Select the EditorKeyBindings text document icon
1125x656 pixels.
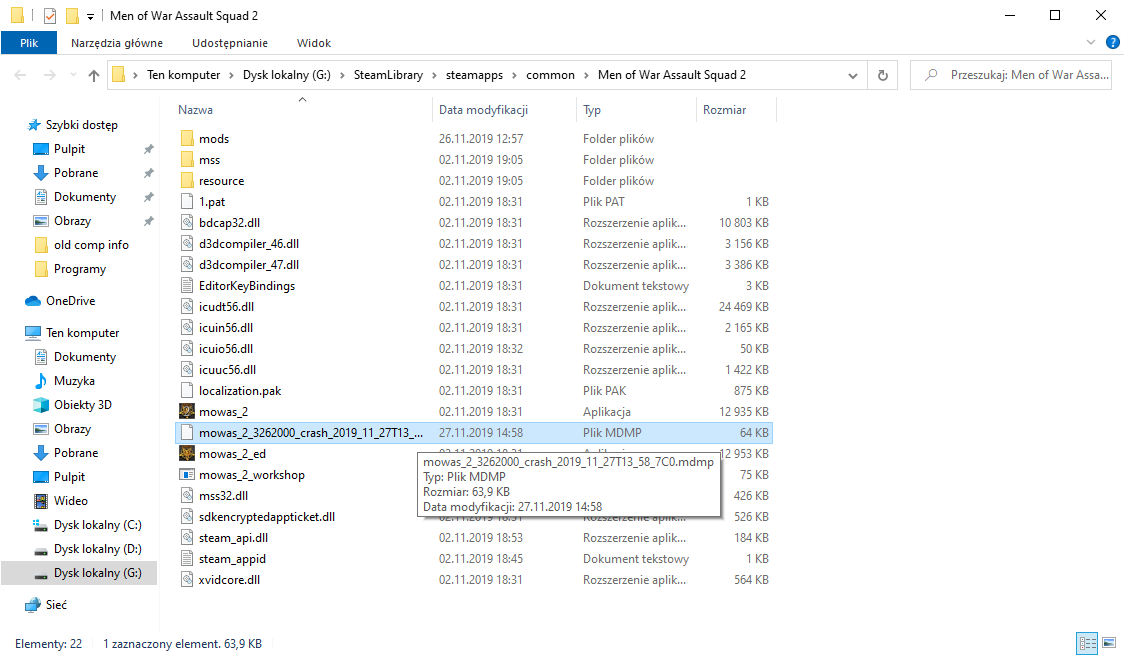click(x=187, y=286)
